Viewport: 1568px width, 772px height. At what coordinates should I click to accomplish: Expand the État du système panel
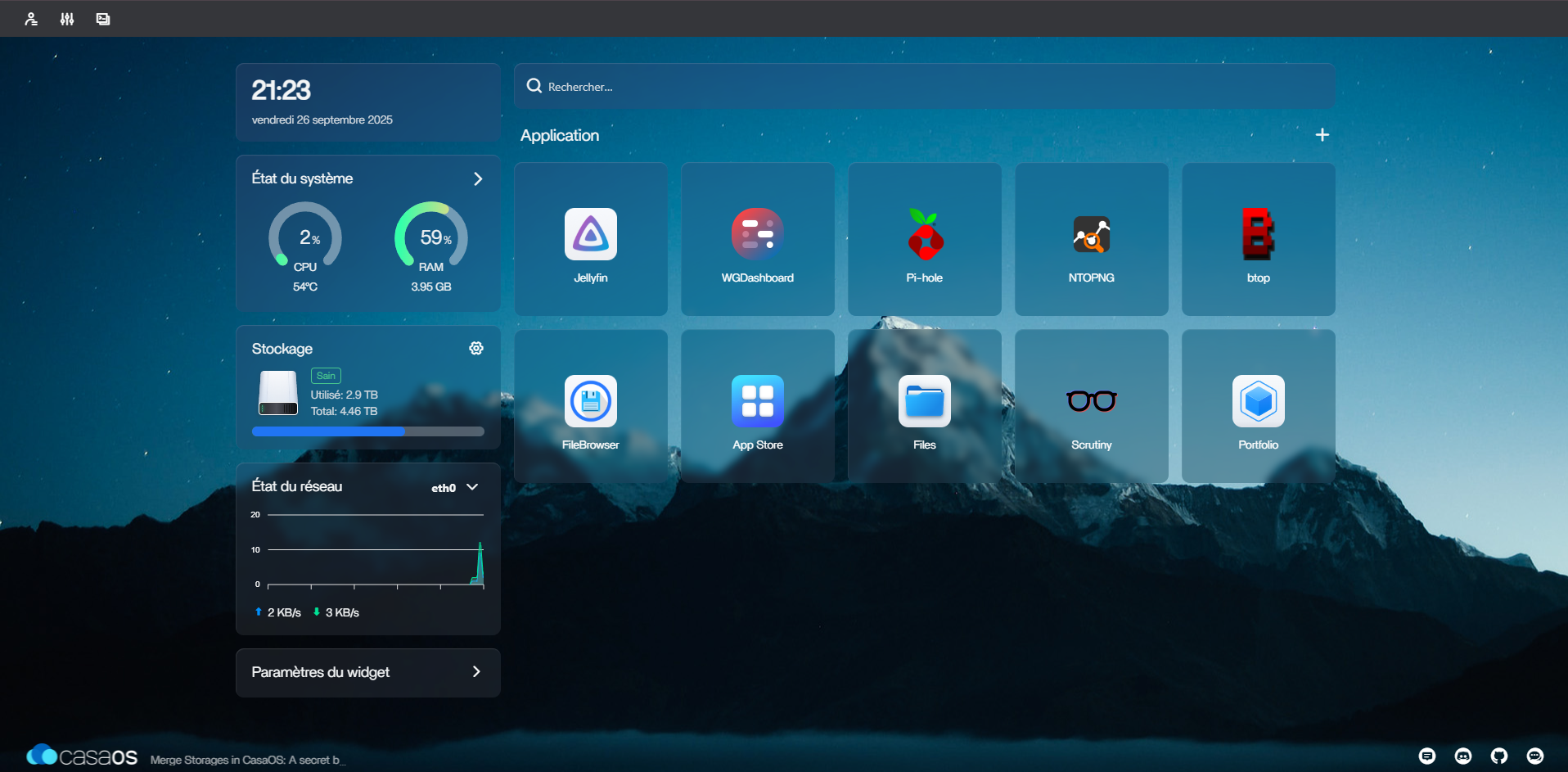(478, 178)
